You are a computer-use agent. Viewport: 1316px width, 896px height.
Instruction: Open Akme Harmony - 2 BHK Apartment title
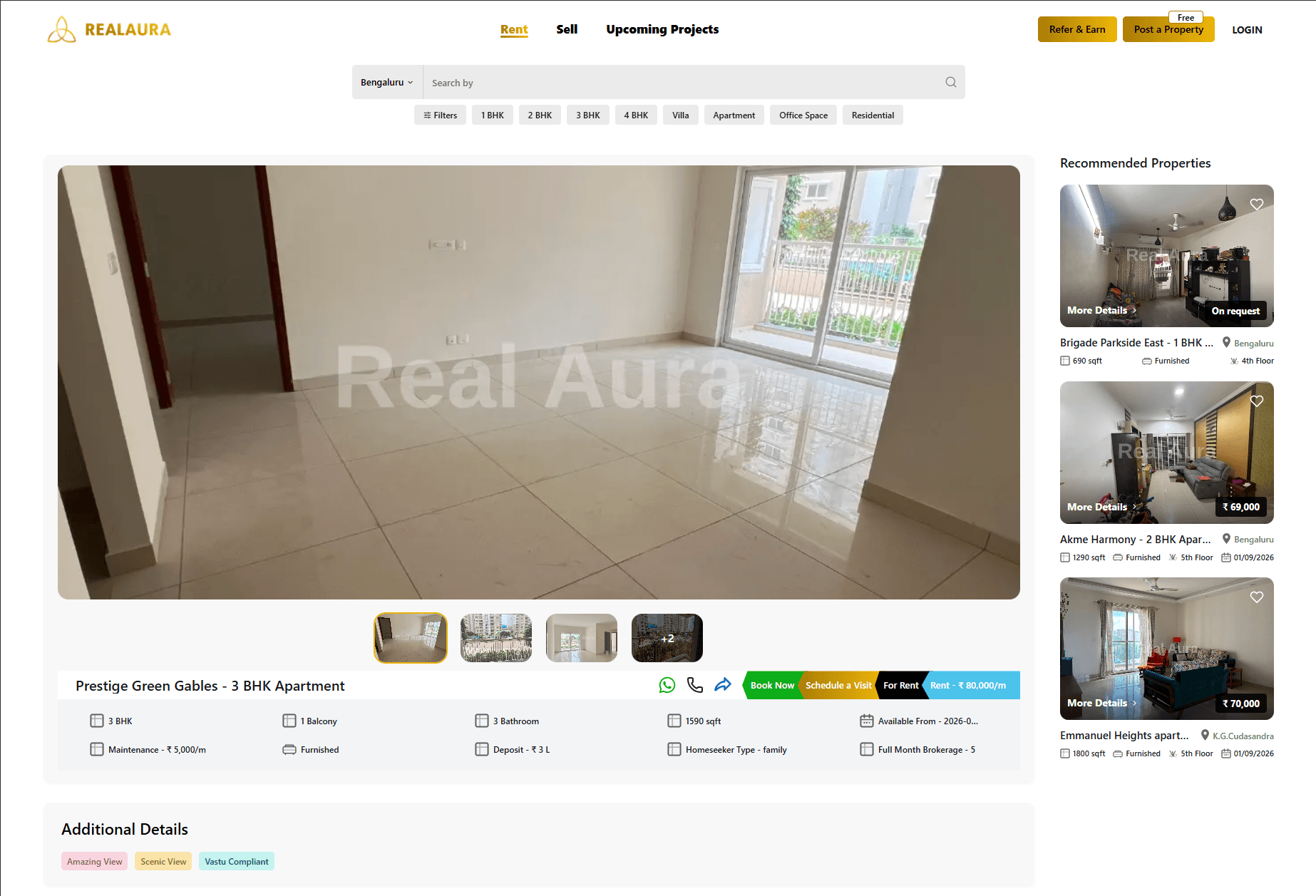(x=1136, y=539)
